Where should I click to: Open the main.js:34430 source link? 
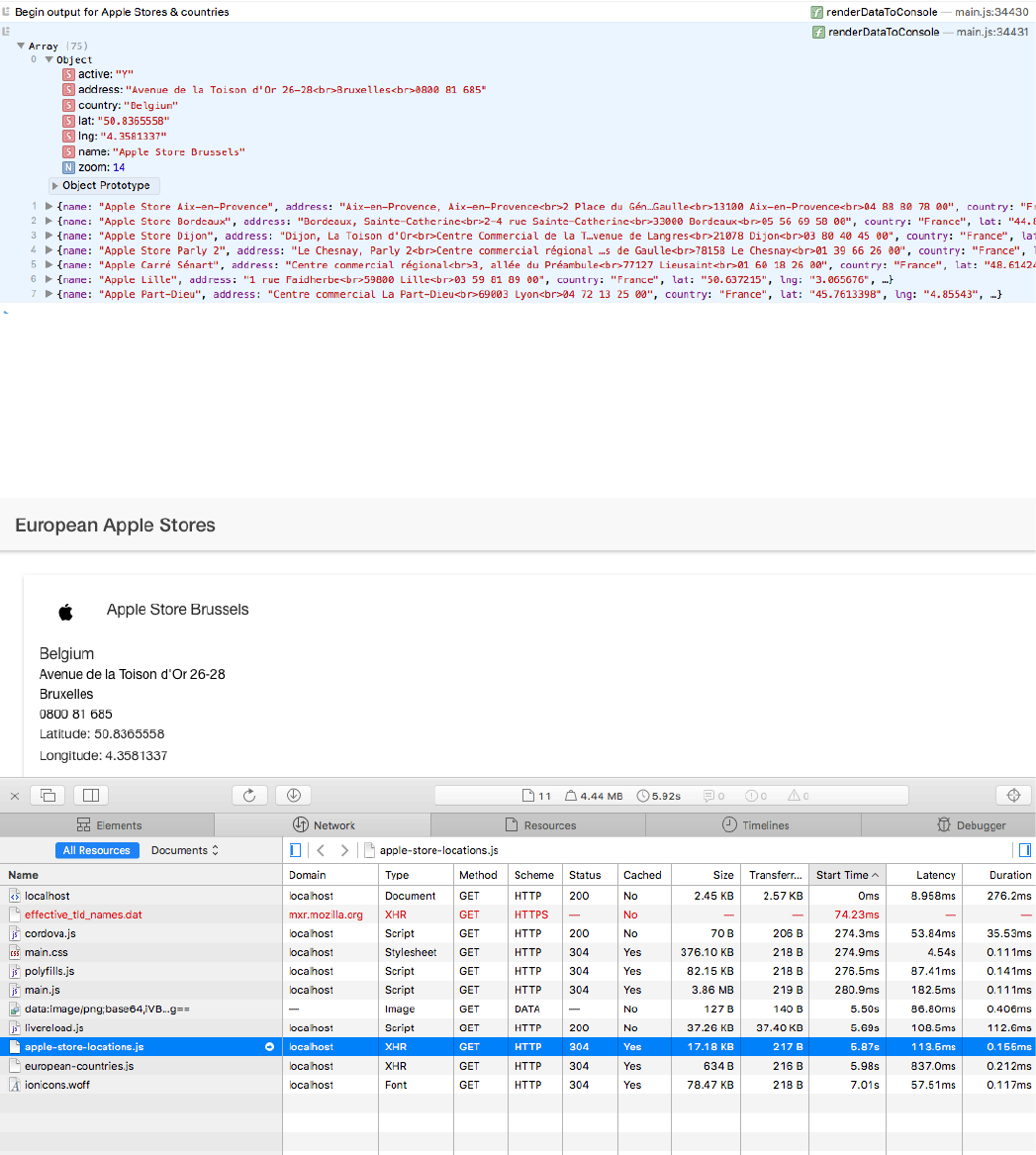(991, 12)
